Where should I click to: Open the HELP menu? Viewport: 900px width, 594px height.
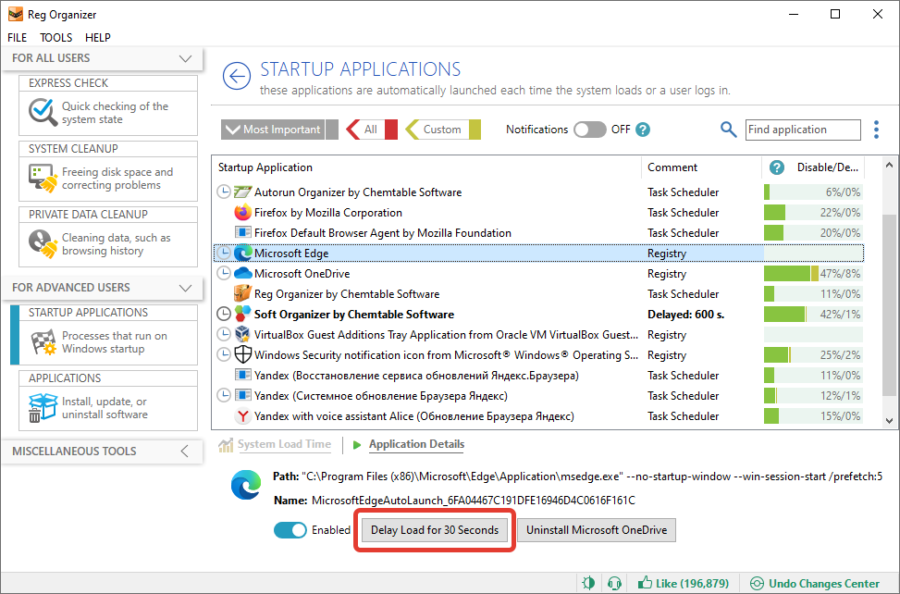tap(98, 37)
